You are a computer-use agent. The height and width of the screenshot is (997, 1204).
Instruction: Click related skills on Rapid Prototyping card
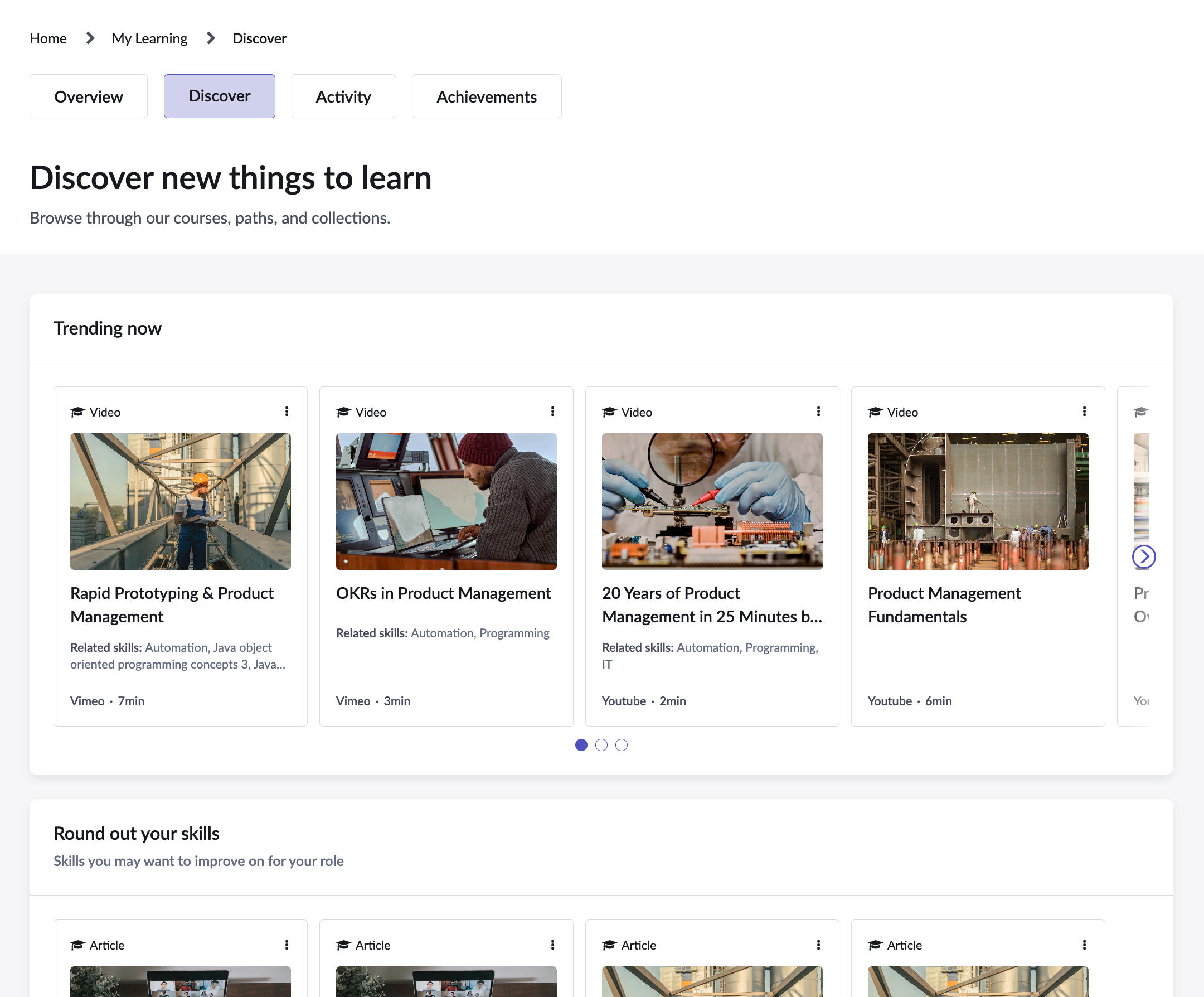[x=178, y=656]
